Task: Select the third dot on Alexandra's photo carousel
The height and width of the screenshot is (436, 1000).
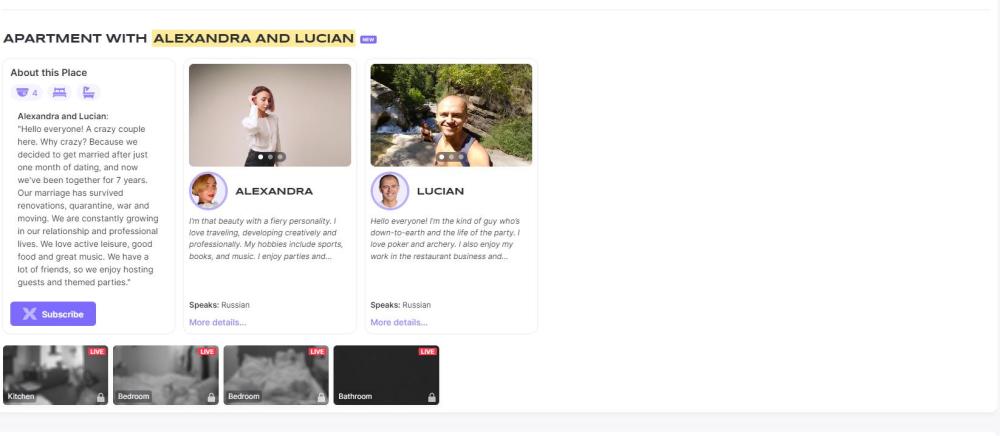Action: point(279,156)
